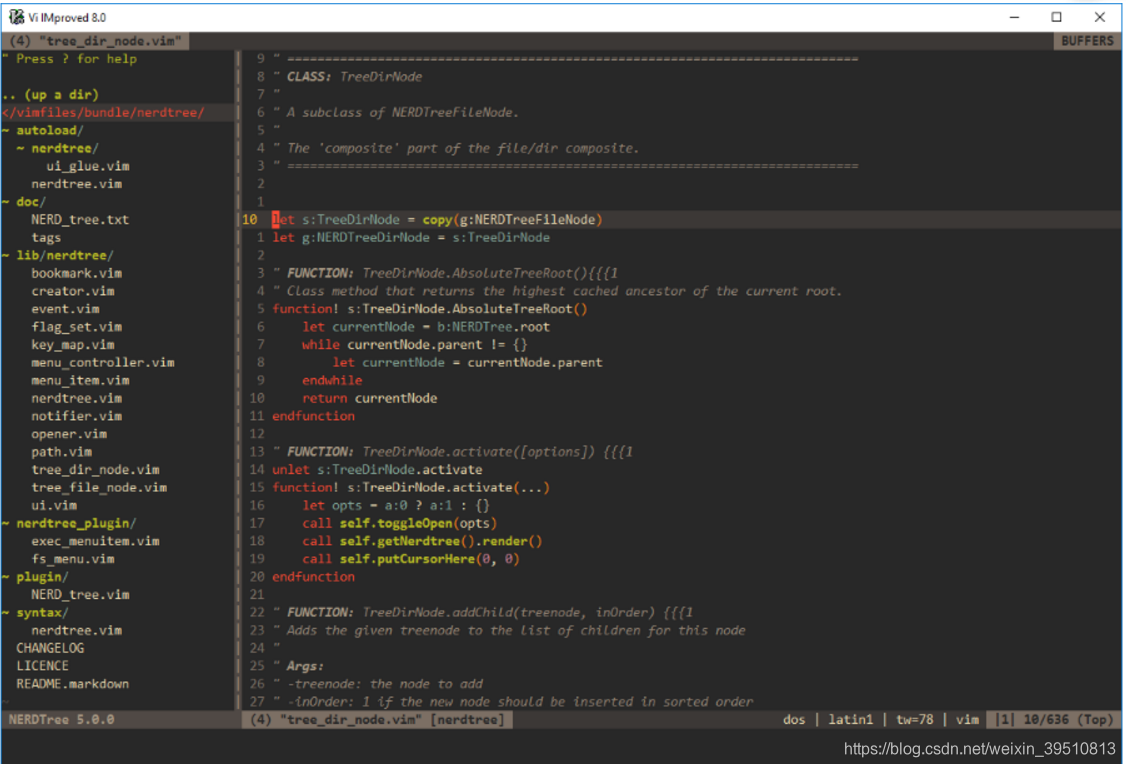Maximize the Vim window

(x=1056, y=17)
